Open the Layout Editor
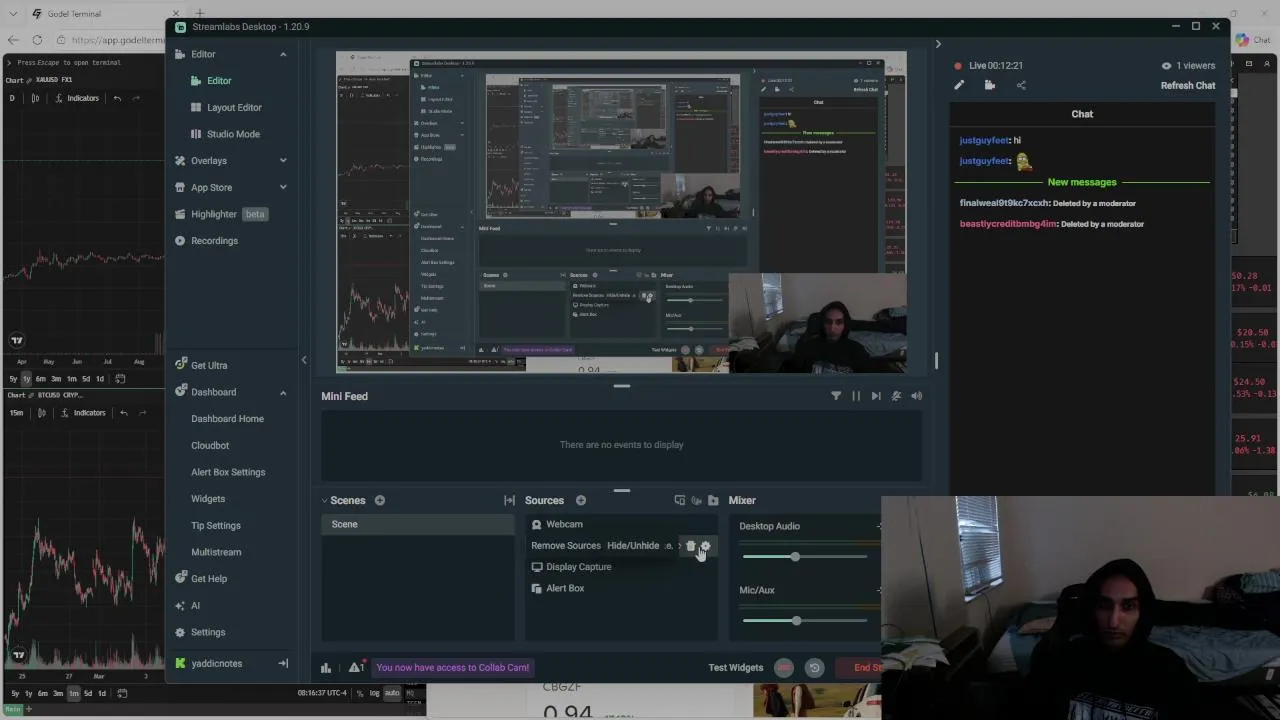Screen dimensions: 1280x720 pos(234,107)
